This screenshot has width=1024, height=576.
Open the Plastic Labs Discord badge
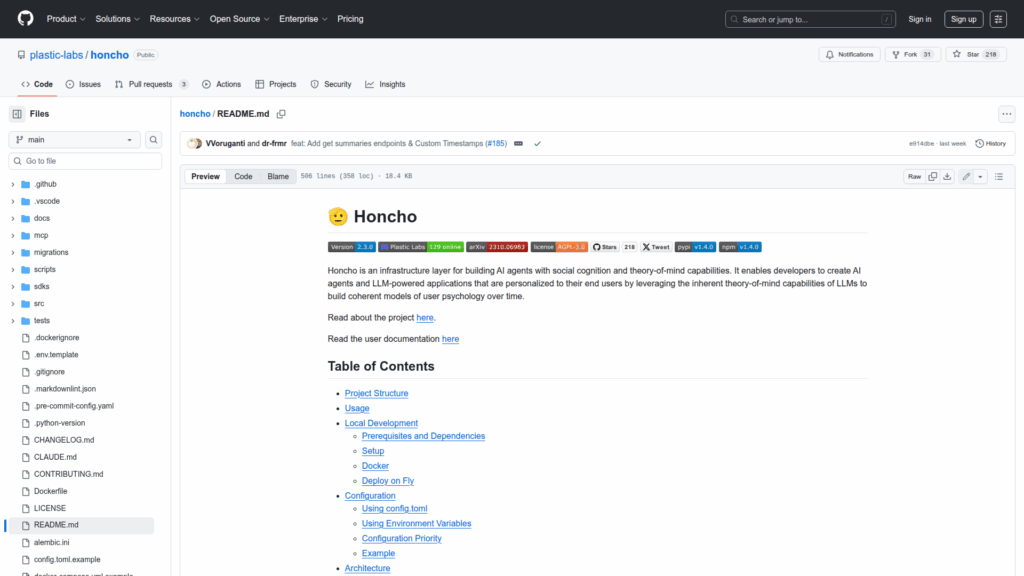click(421, 247)
